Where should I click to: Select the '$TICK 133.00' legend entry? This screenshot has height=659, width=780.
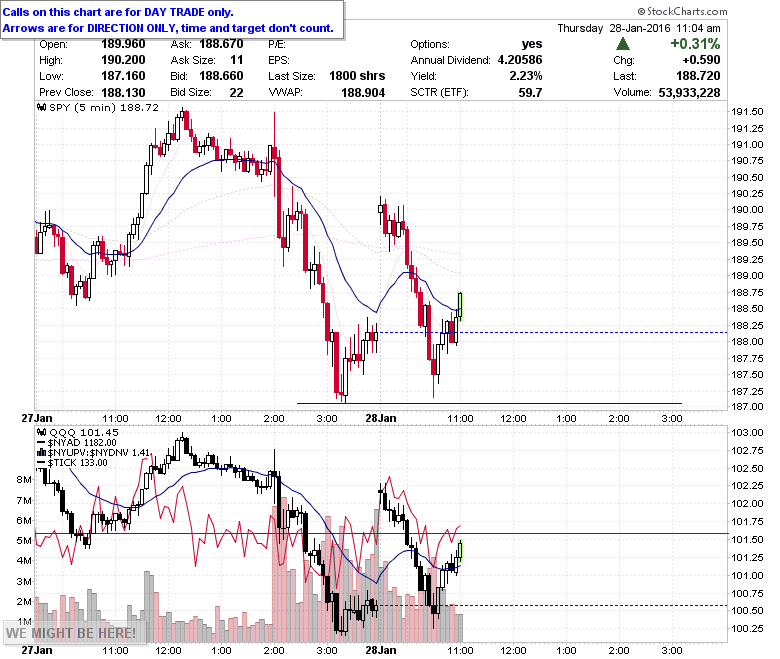click(x=78, y=463)
